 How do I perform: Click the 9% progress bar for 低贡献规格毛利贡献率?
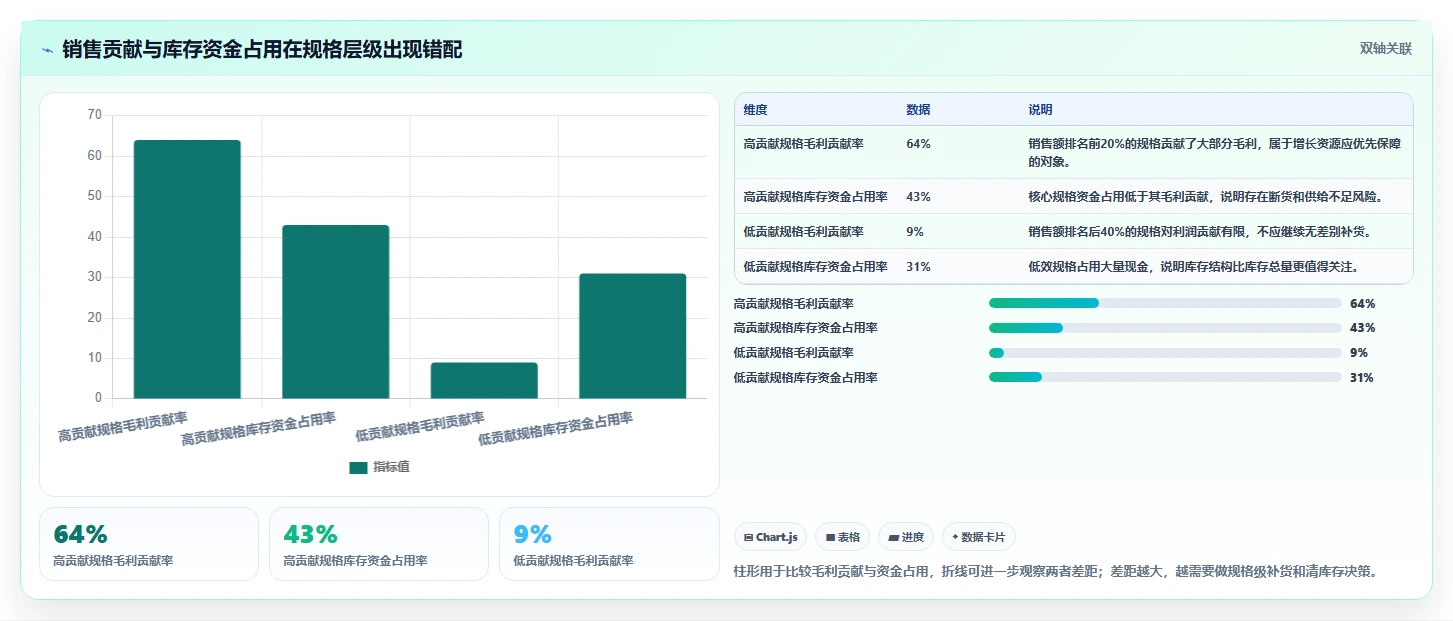[1165, 353]
